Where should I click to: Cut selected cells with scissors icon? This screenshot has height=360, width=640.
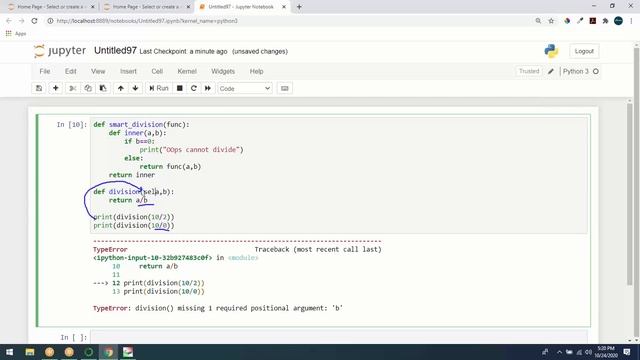pos(73,88)
